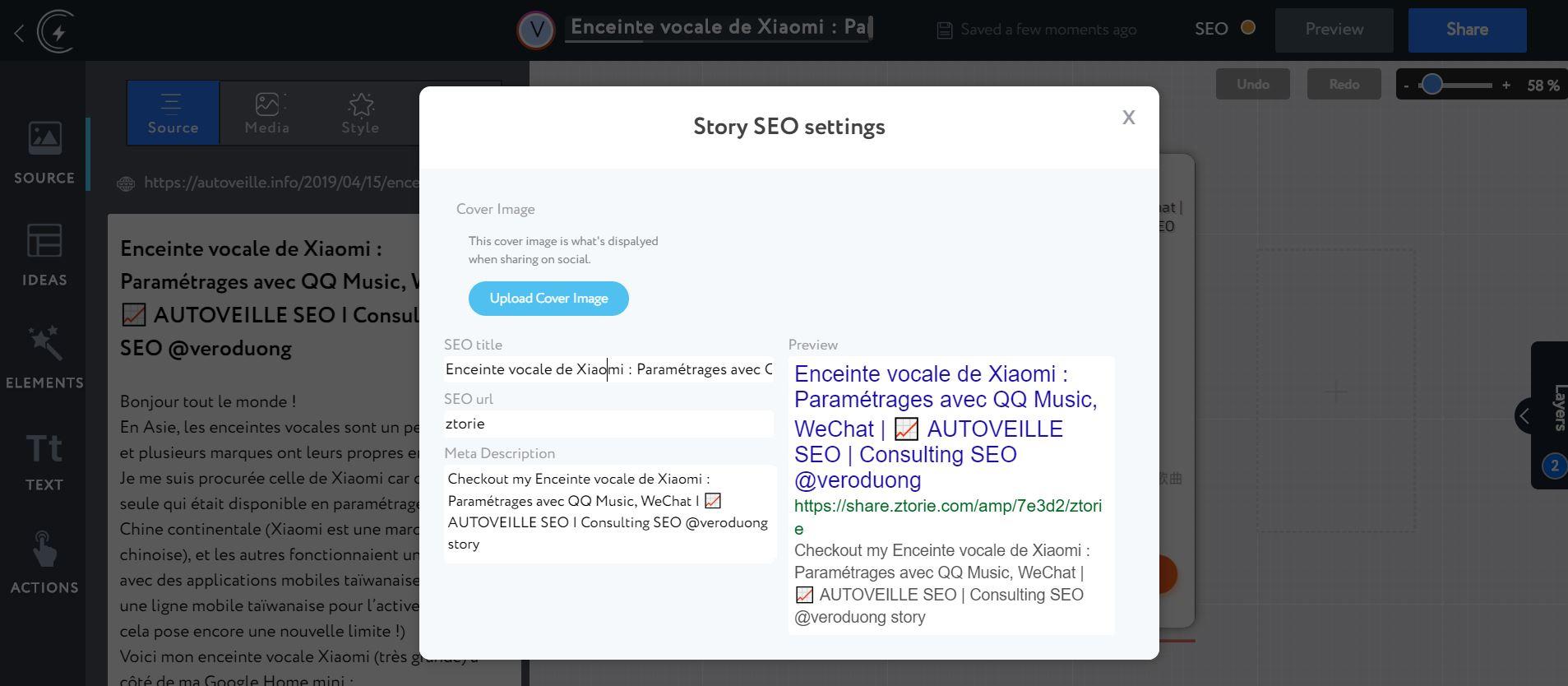The image size is (1568, 686).
Task: Open the V user avatar
Action: coord(536,30)
